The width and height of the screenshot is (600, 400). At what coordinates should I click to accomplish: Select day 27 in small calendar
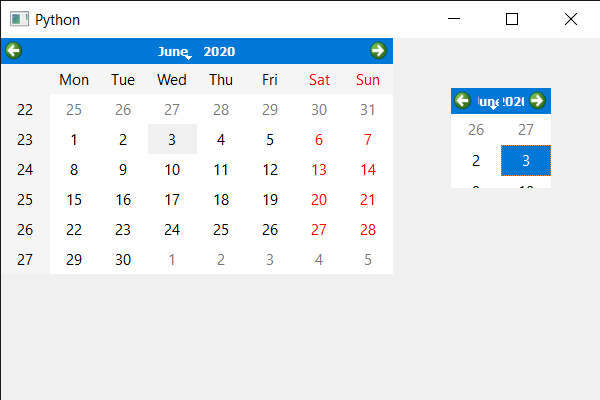coord(526,130)
